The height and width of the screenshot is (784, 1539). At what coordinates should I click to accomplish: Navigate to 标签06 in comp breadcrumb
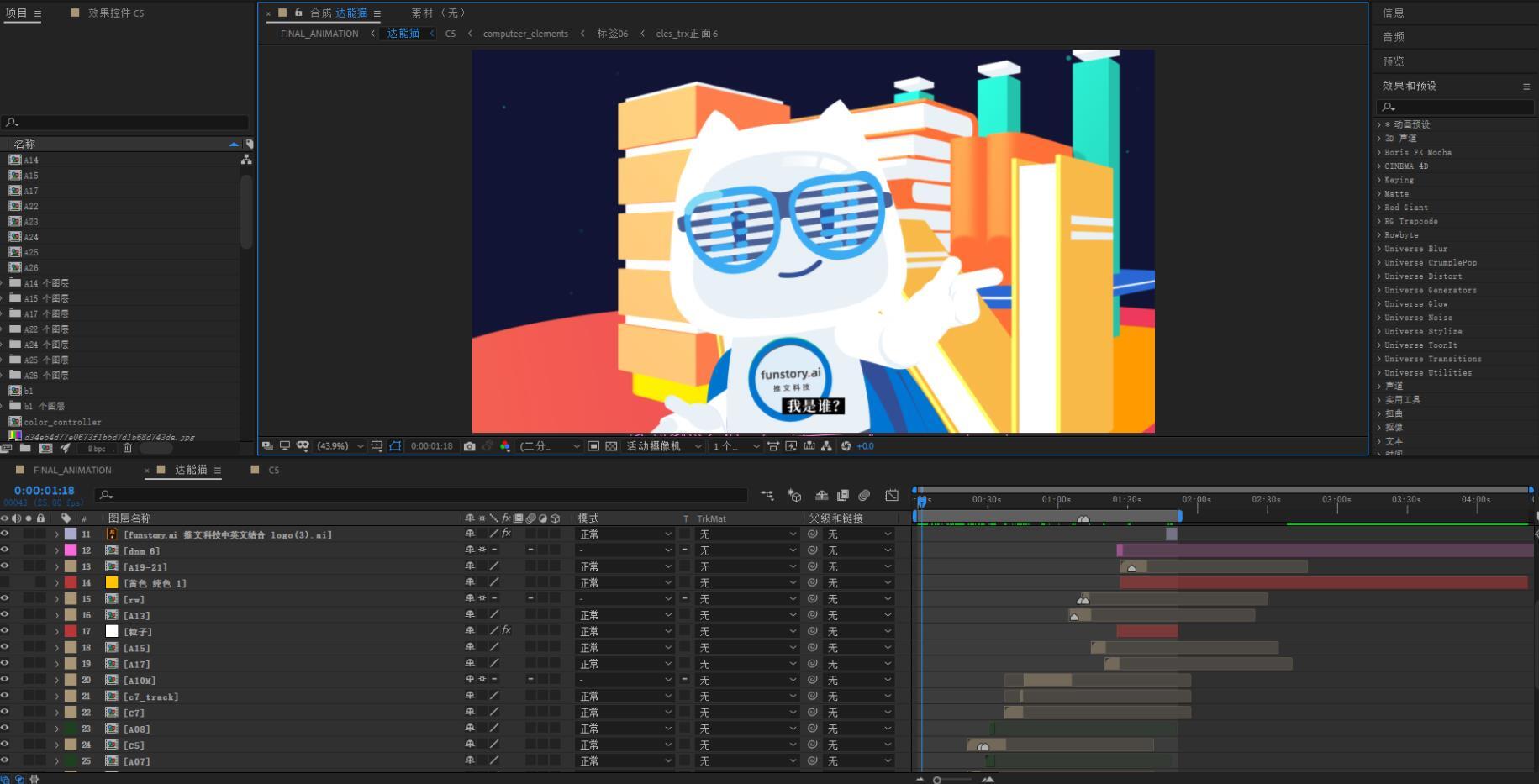click(x=613, y=34)
